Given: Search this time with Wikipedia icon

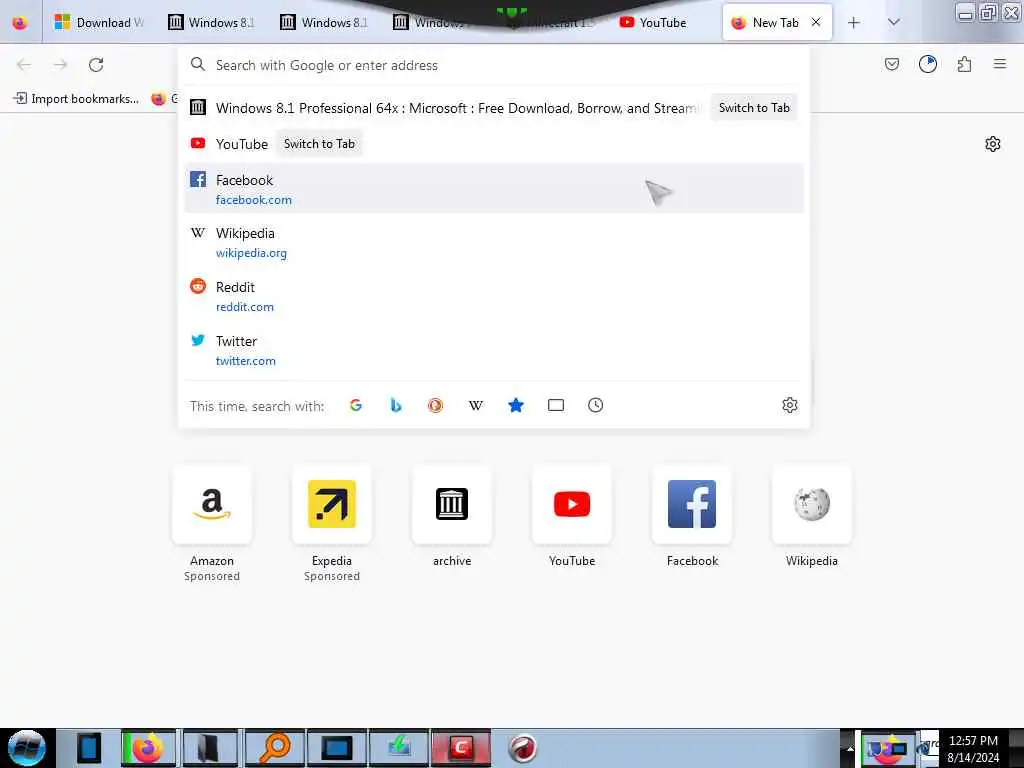Looking at the screenshot, I should (475, 405).
